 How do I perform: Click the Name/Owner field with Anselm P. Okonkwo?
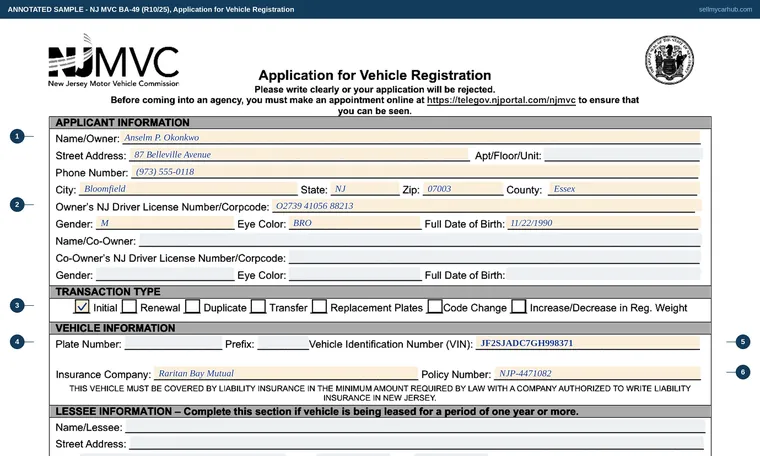point(411,138)
